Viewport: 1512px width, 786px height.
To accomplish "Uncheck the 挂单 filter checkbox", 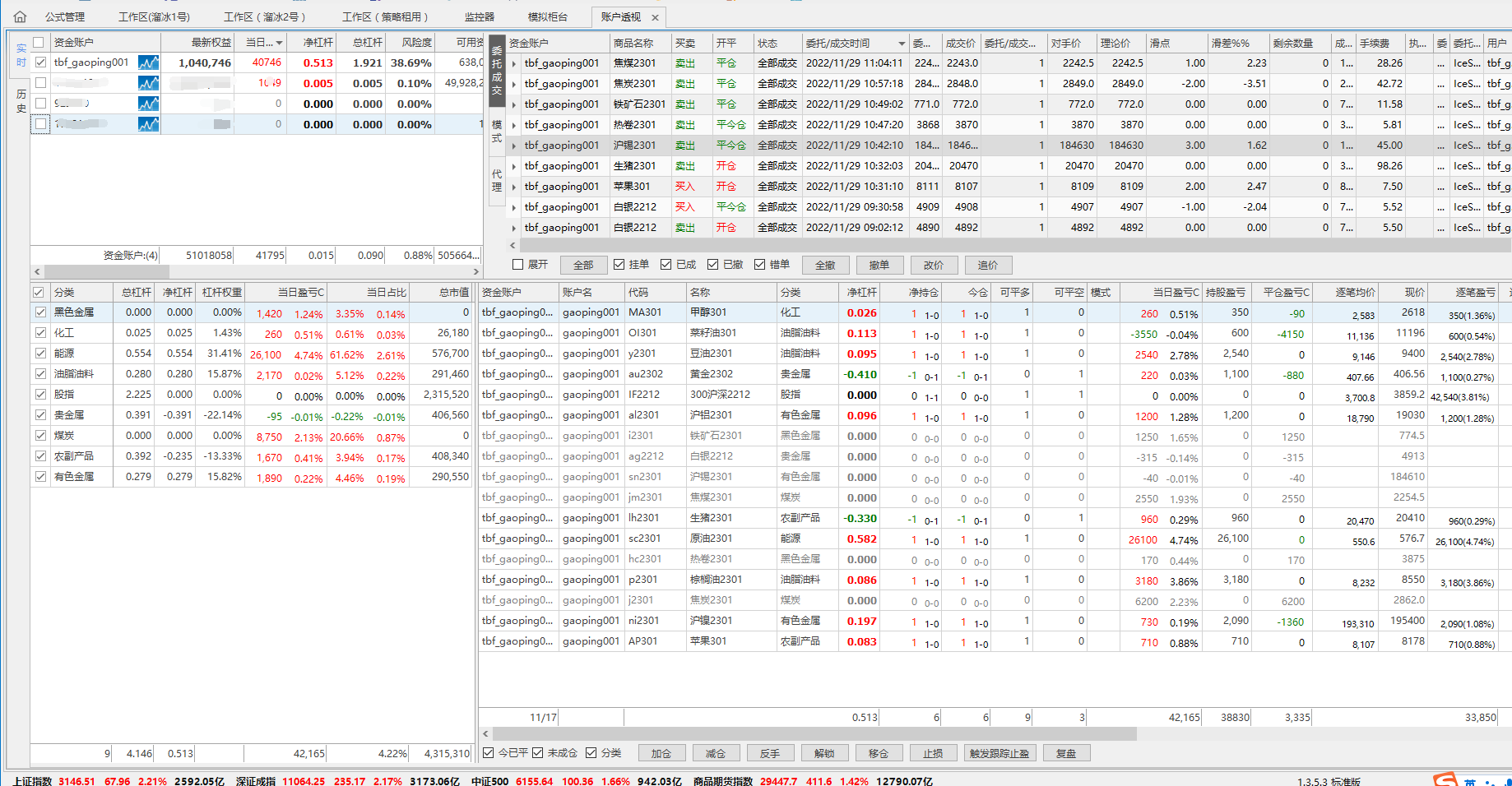I will click(619, 265).
